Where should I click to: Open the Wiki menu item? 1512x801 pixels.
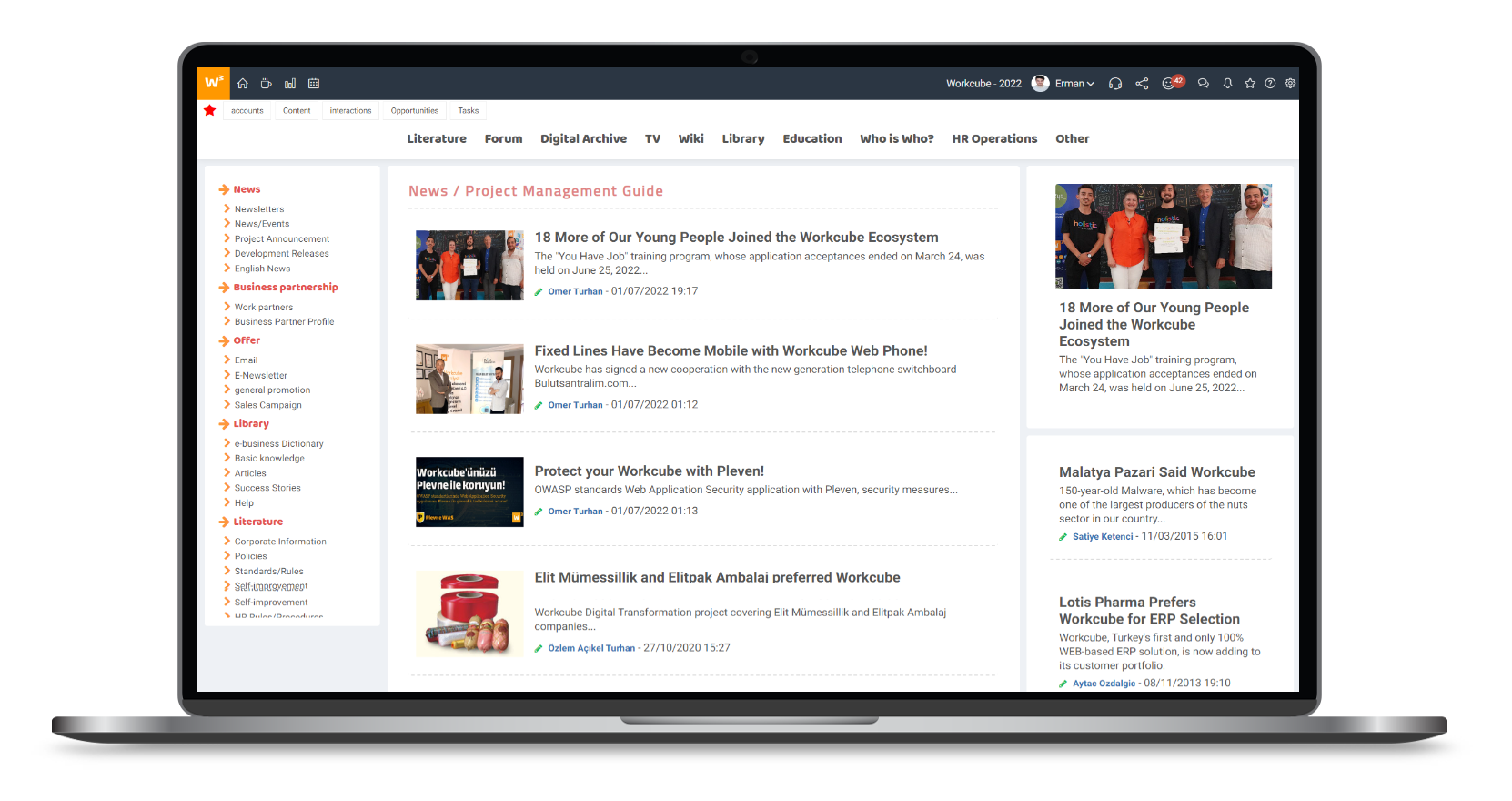(x=690, y=139)
